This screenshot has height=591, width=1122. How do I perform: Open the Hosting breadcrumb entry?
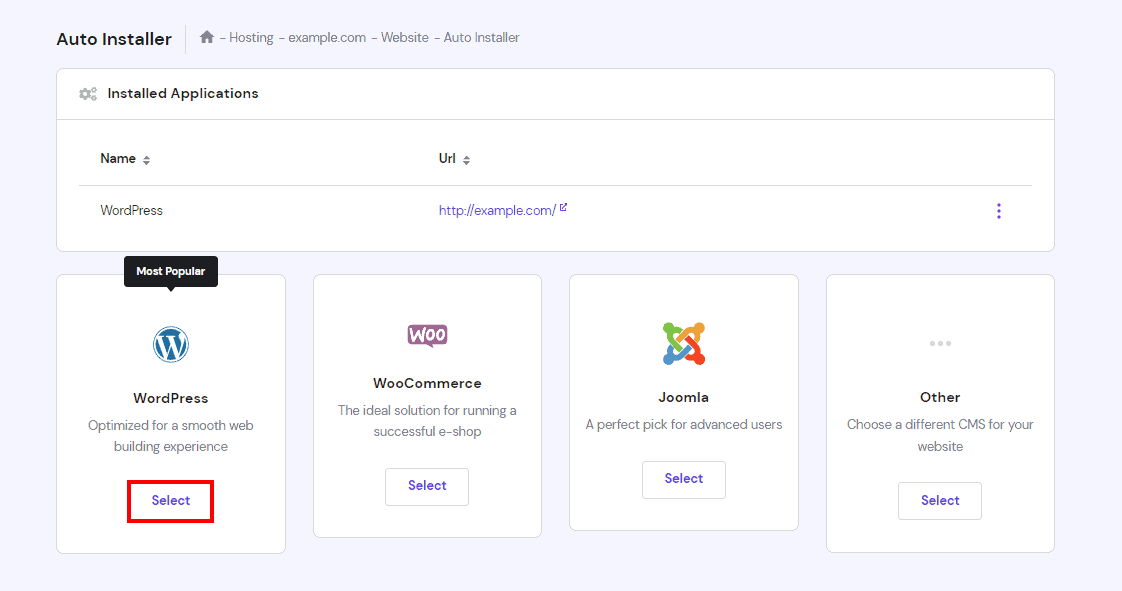(x=249, y=37)
